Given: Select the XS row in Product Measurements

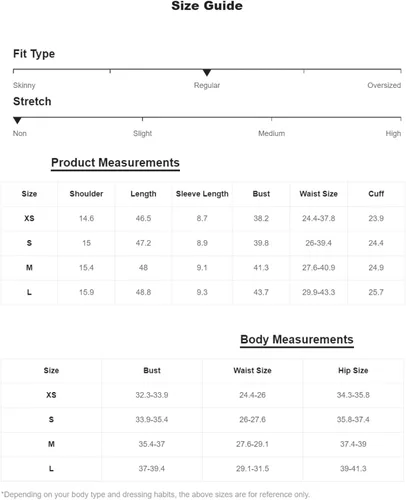Looking at the screenshot, I should click(203, 218).
